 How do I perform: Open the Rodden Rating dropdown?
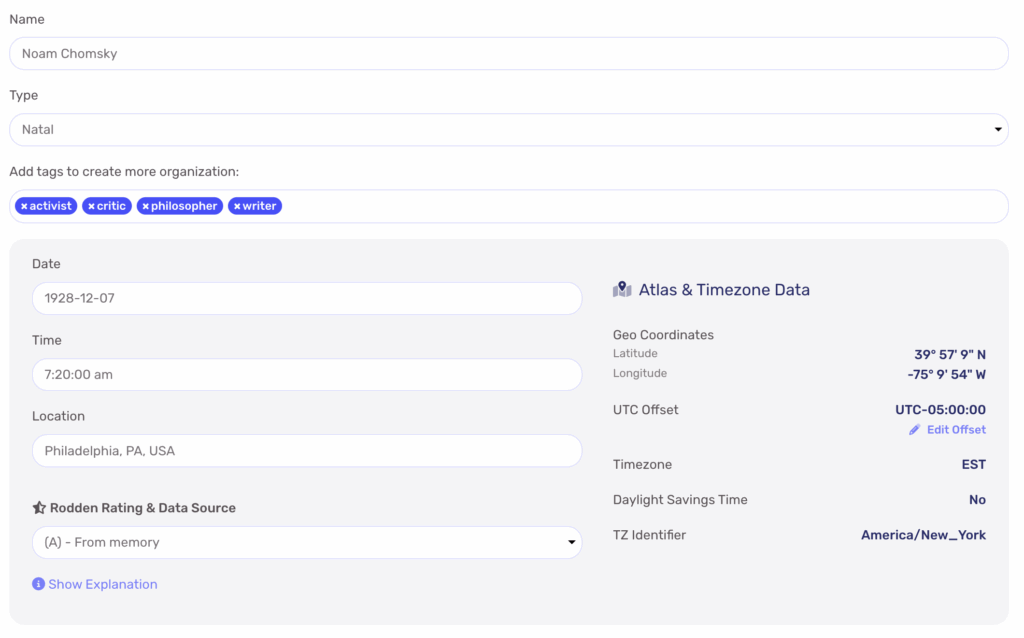click(306, 542)
